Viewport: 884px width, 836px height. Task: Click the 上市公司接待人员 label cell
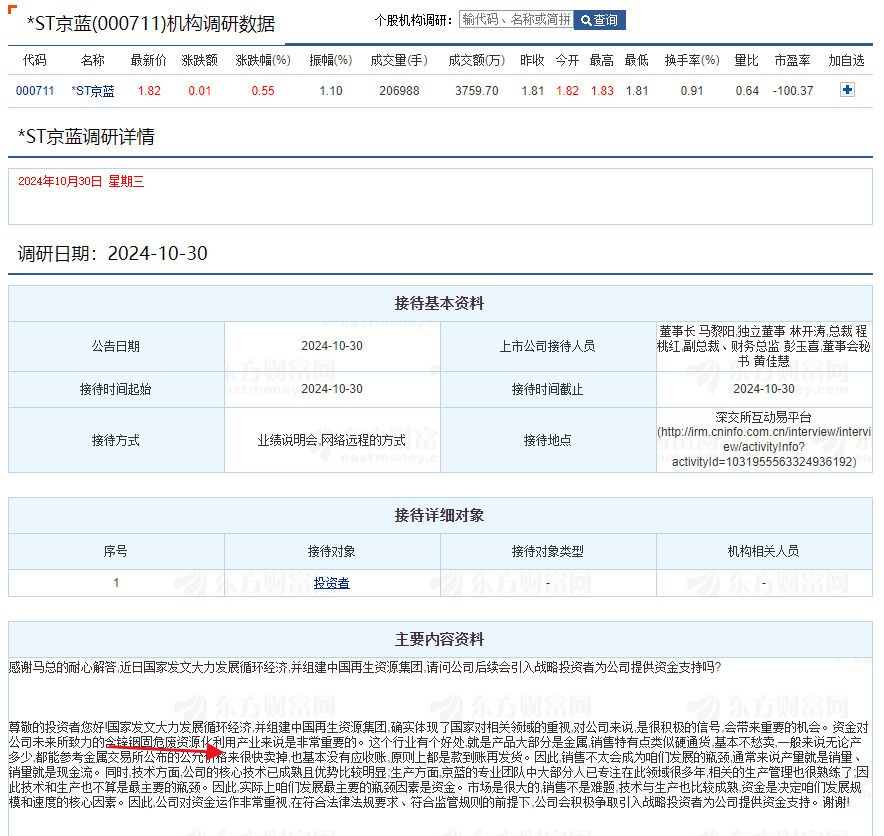548,346
